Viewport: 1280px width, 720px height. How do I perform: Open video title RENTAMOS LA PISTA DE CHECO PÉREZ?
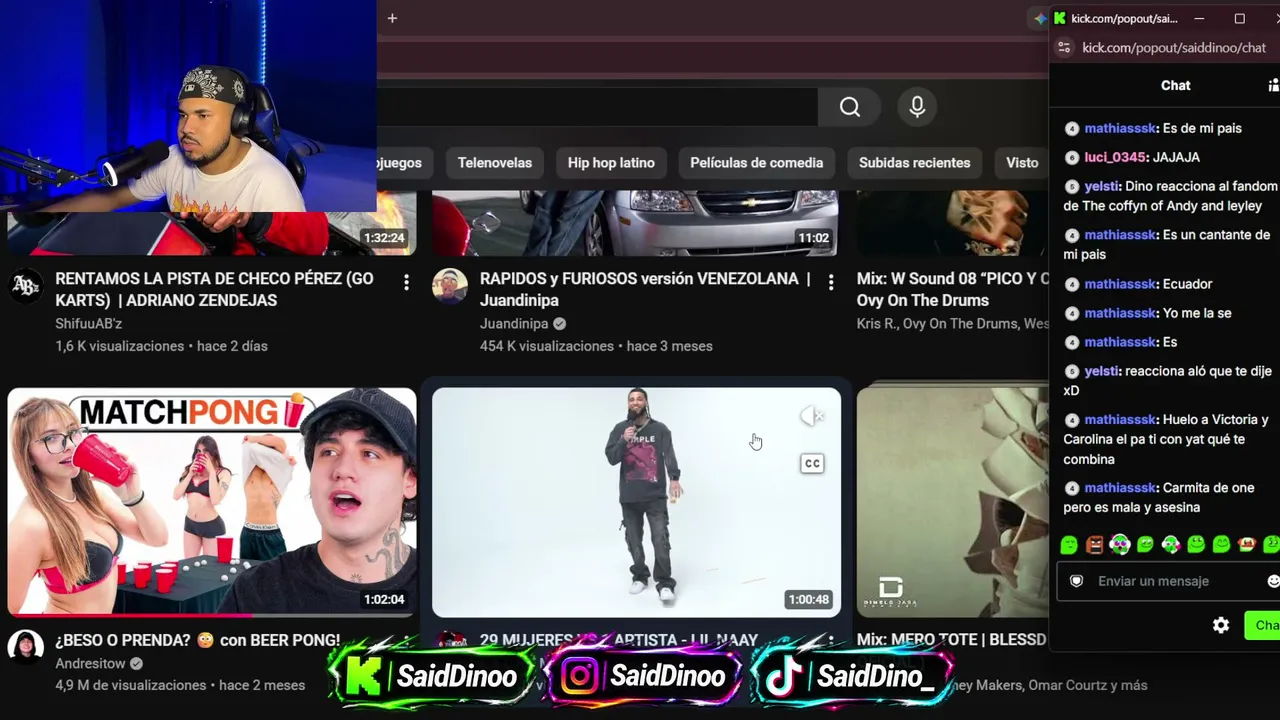coord(214,289)
